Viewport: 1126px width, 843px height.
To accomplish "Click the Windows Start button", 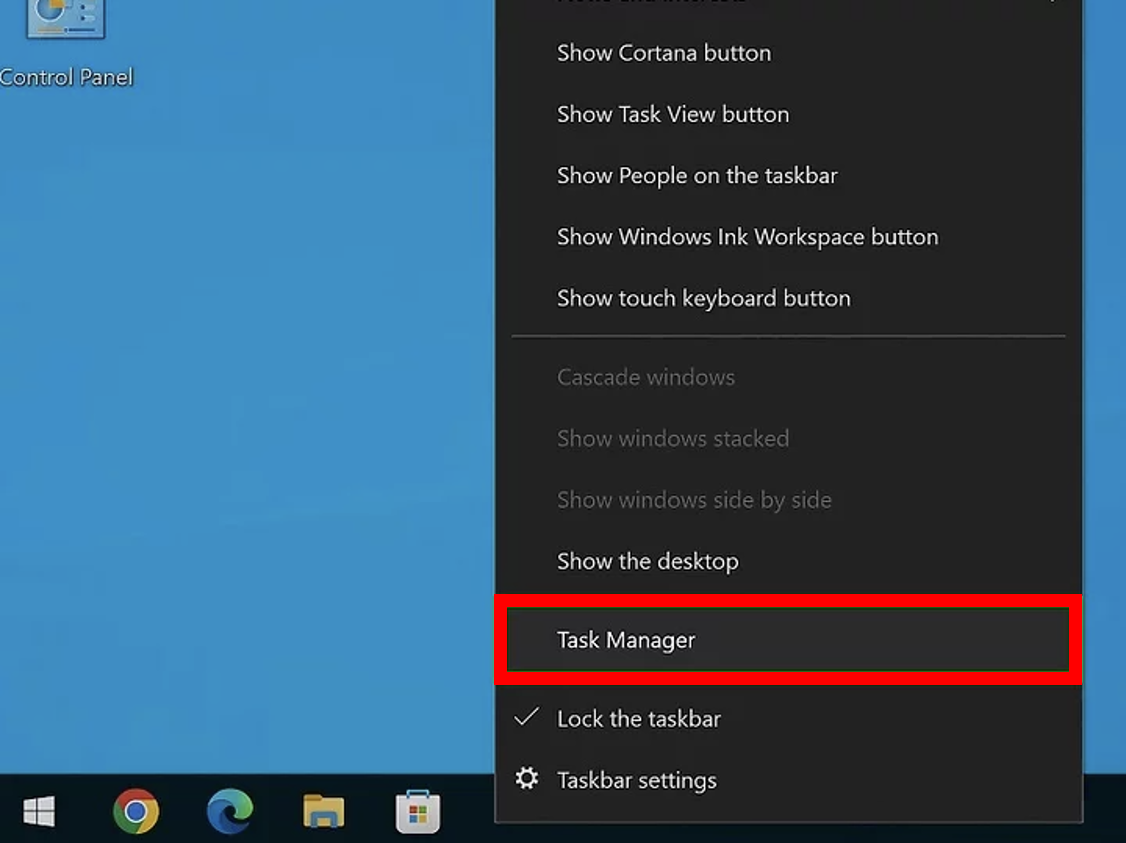I will tap(40, 812).
